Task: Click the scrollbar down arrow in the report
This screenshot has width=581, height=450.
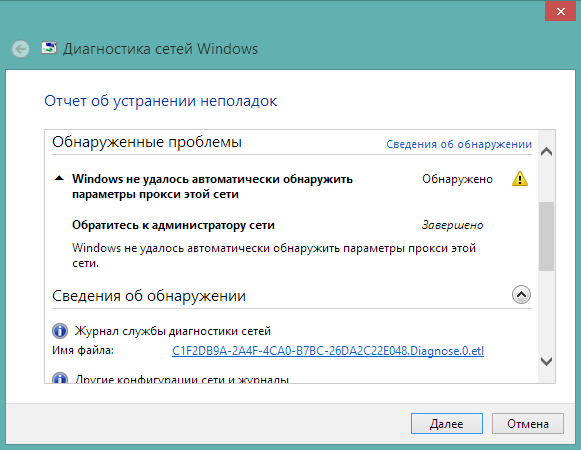Action: 547,361
